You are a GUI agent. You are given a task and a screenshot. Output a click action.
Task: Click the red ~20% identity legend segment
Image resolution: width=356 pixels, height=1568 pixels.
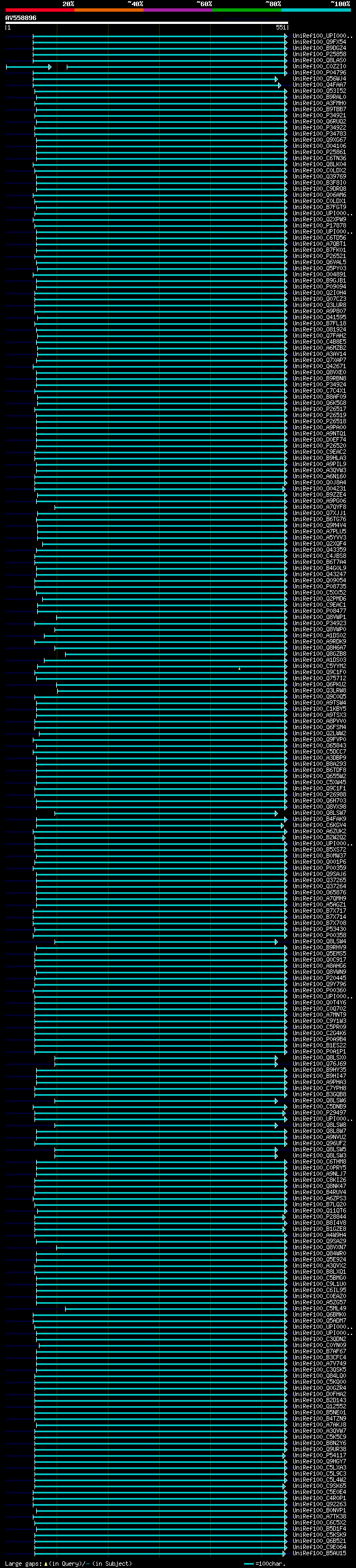point(39,10)
